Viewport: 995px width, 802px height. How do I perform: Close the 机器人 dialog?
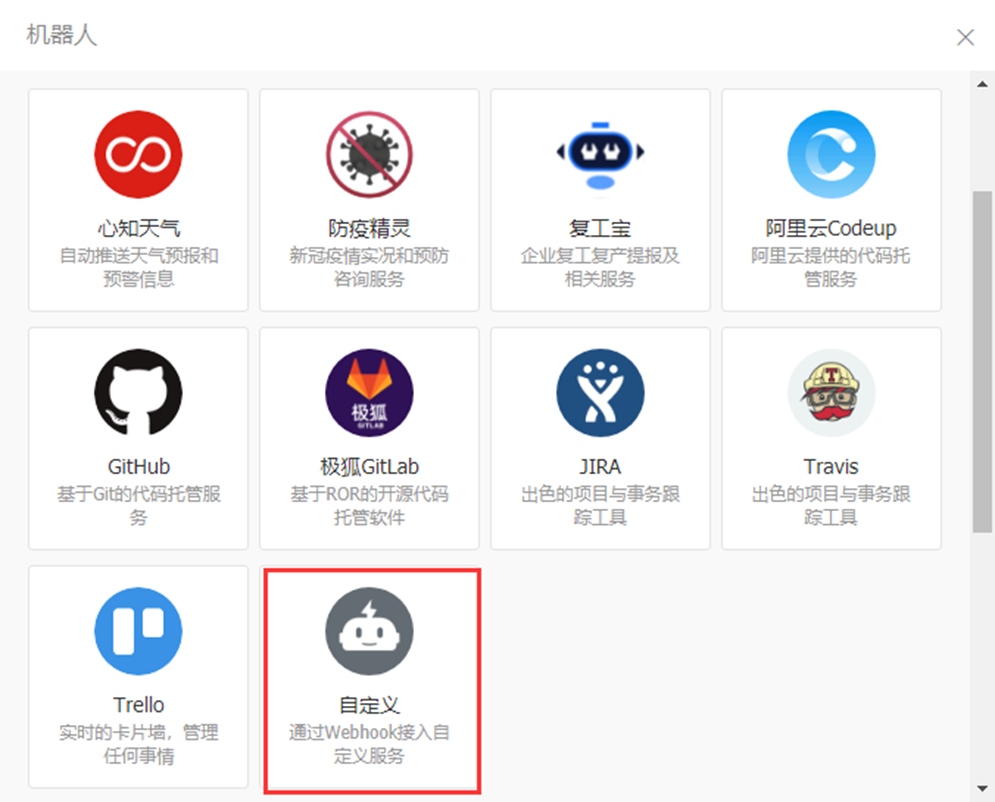(965, 37)
